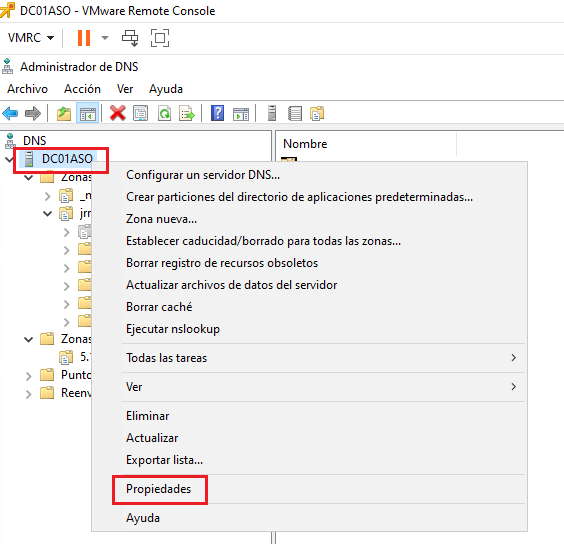Collapse the second Zonas folder node
Screen dimensions: 564x544
click(x=28, y=339)
